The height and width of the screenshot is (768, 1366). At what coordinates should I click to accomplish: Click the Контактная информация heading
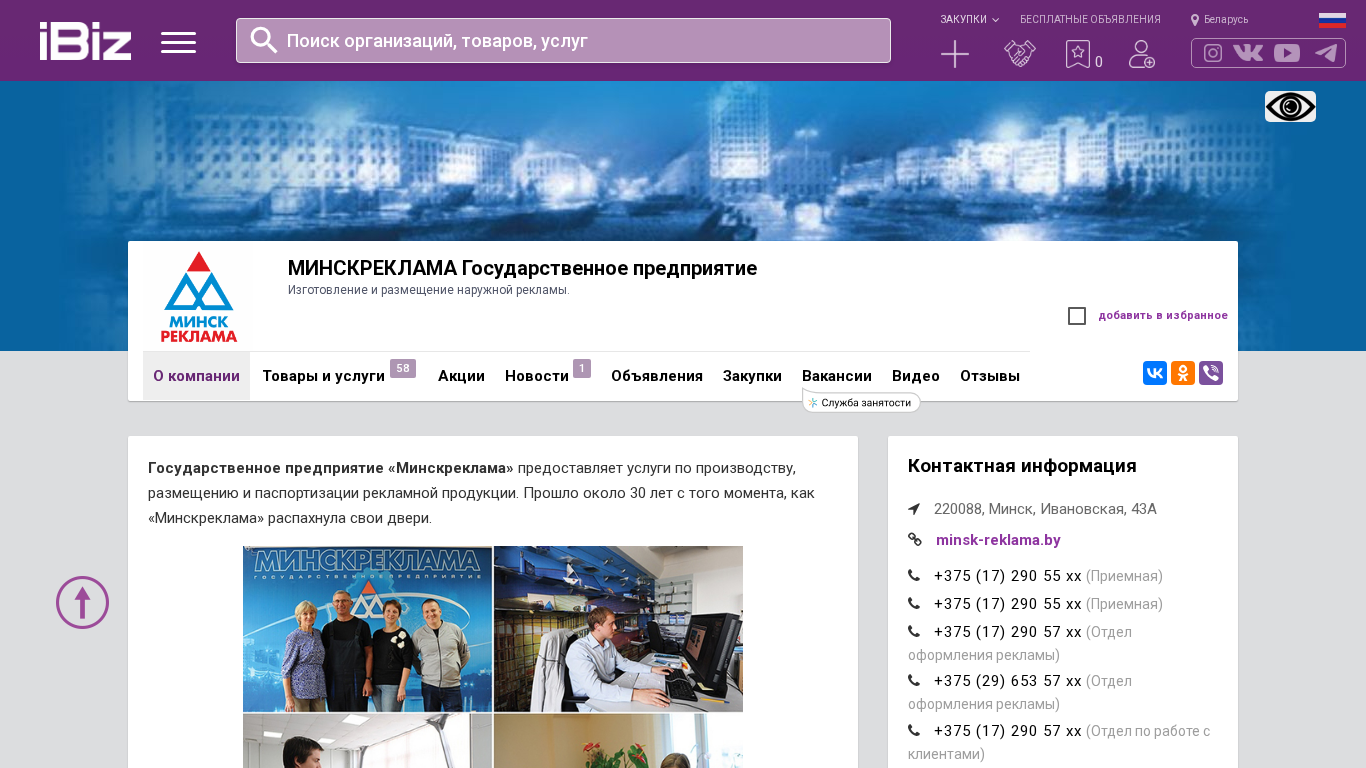pyautogui.click(x=1022, y=466)
